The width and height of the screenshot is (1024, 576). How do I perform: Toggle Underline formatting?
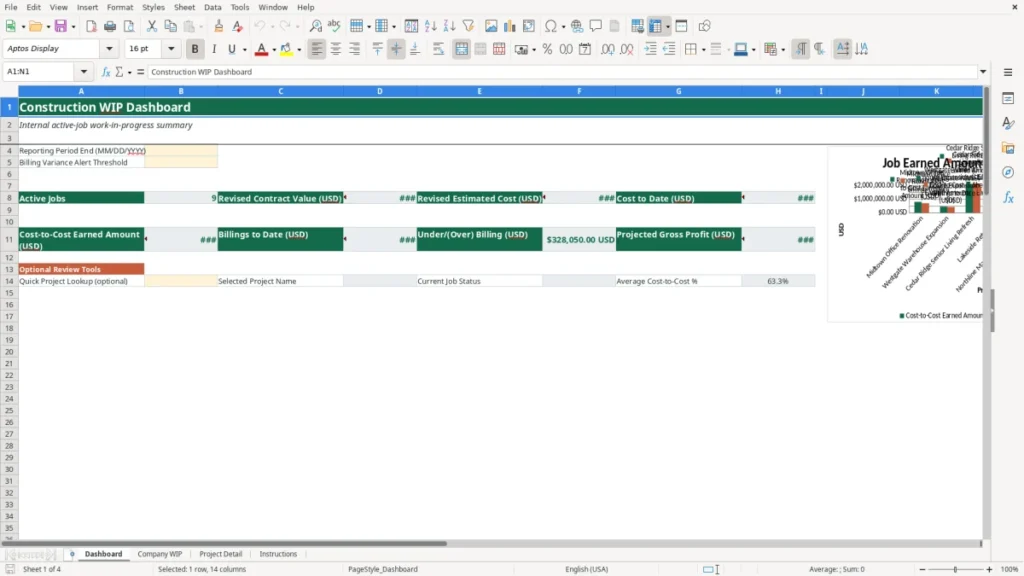click(232, 49)
